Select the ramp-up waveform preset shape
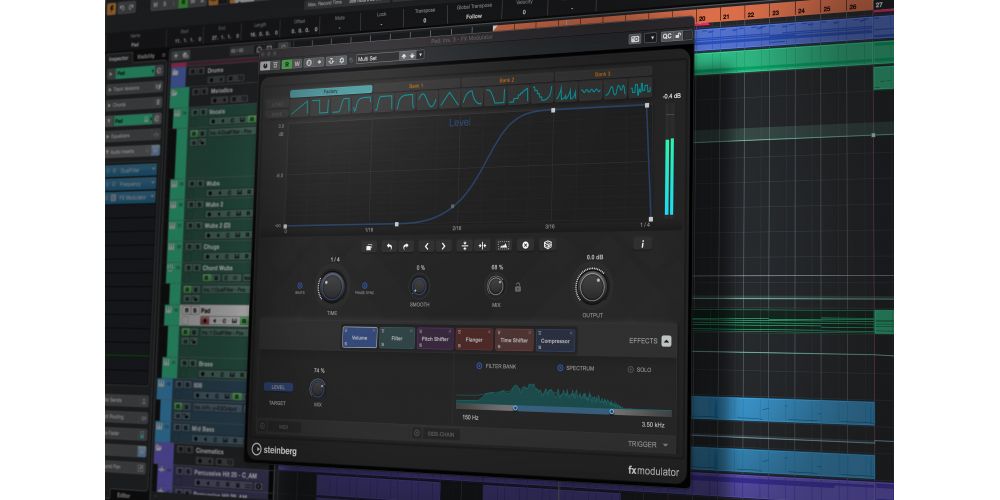Screen dimensions: 1000x500 [x=300, y=107]
